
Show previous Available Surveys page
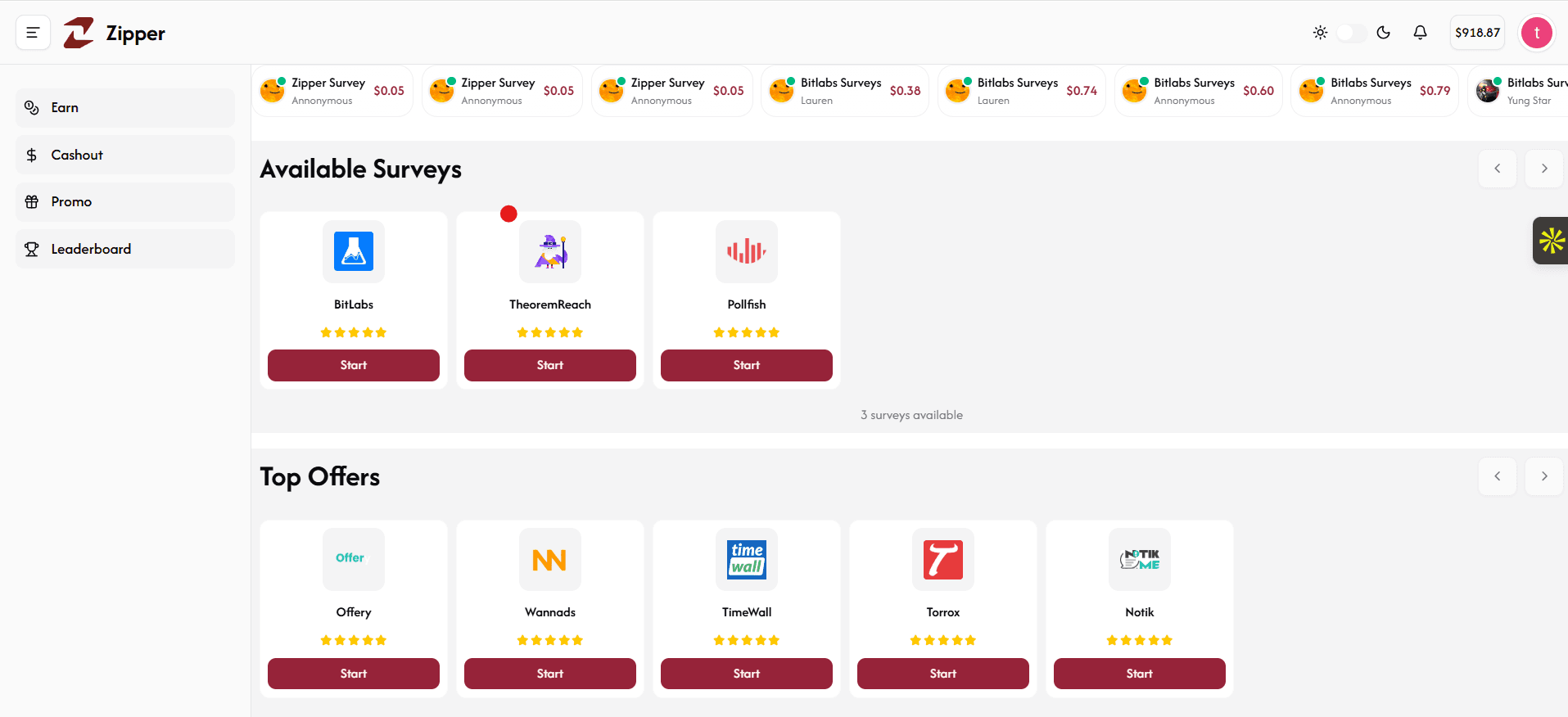(1497, 169)
